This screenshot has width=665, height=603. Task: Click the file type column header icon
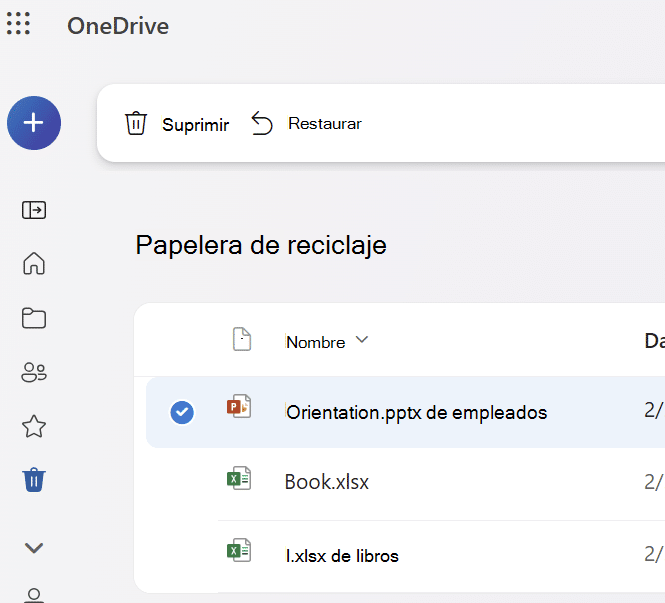(x=241, y=340)
